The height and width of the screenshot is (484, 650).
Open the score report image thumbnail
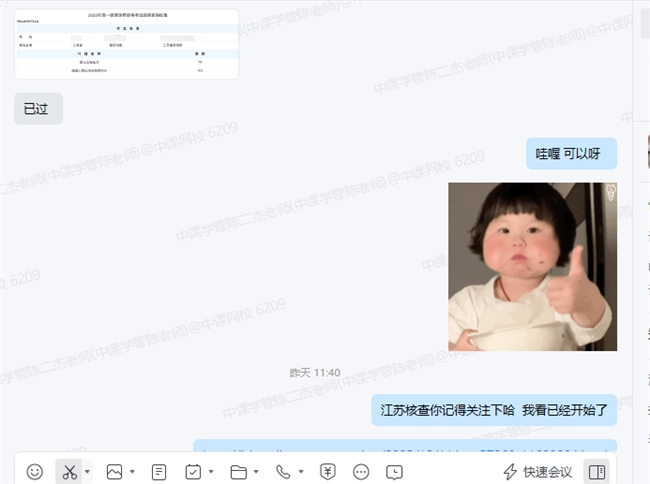127,43
